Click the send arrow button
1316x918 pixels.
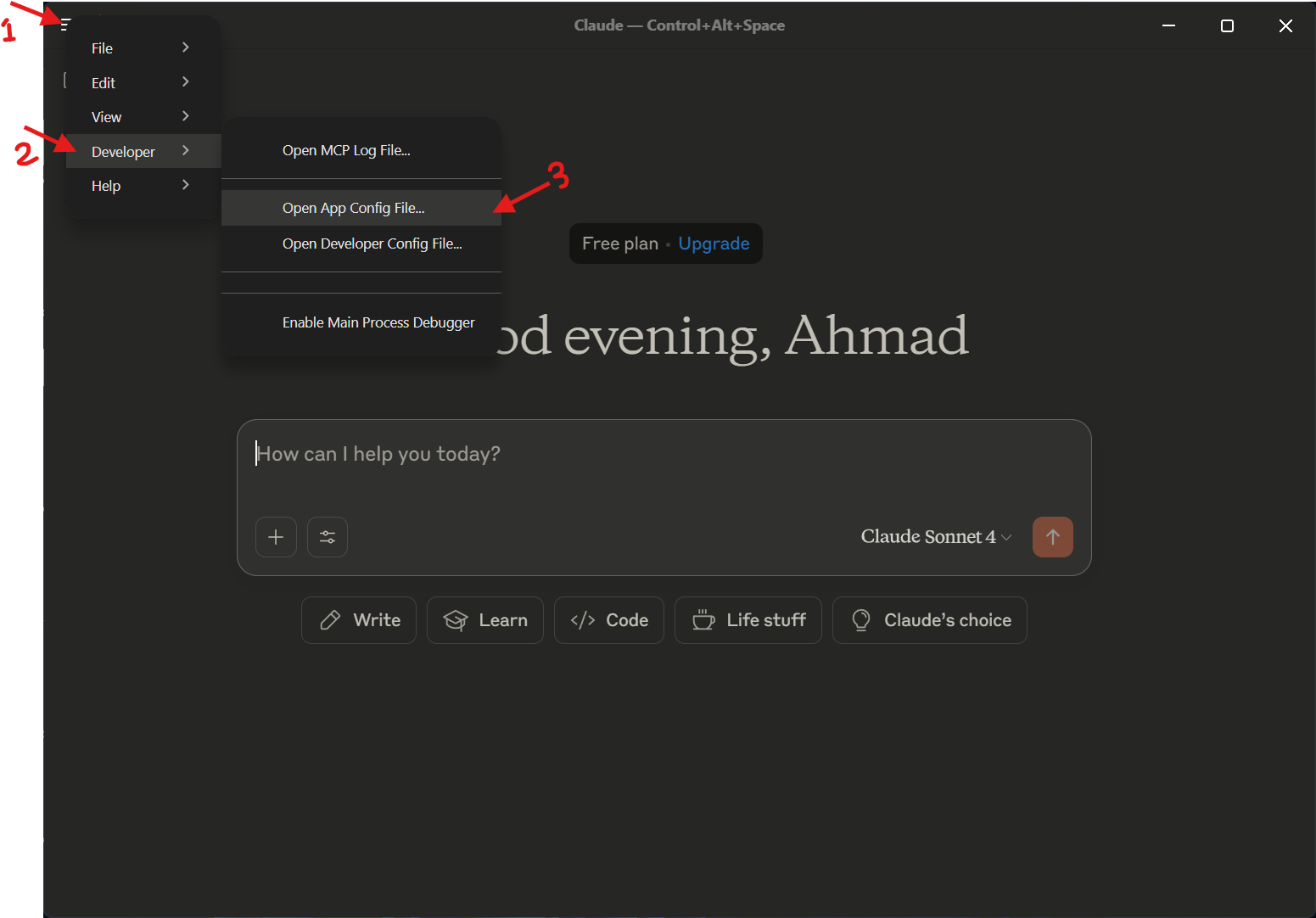pyautogui.click(x=1053, y=537)
